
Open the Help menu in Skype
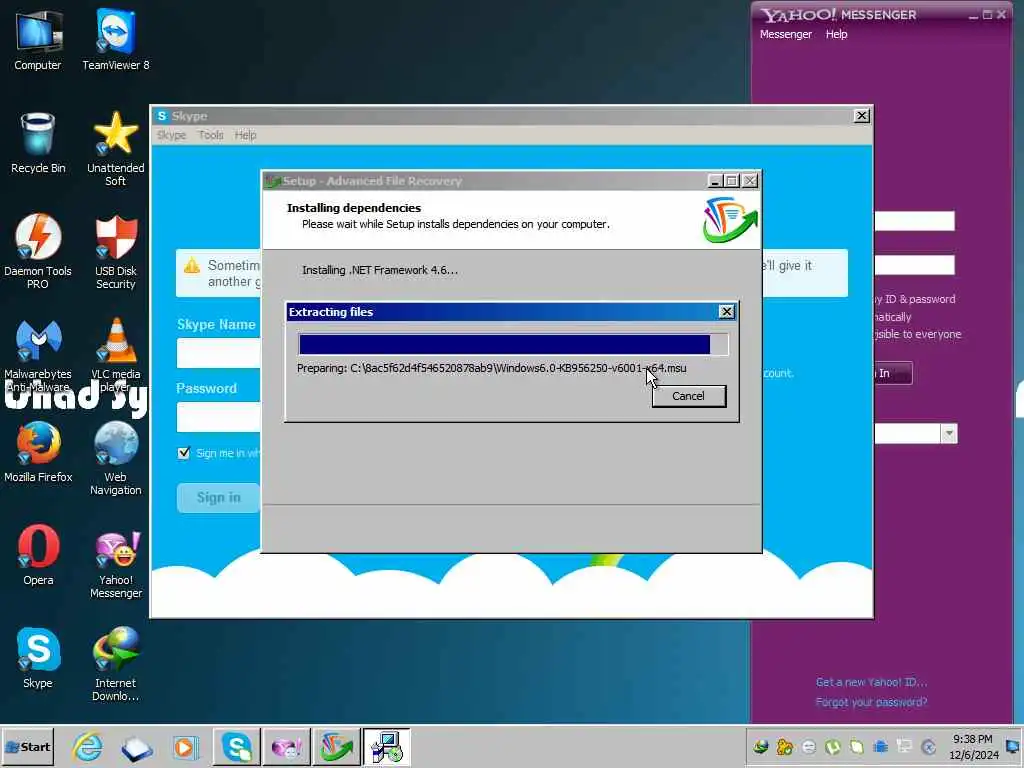(246, 135)
